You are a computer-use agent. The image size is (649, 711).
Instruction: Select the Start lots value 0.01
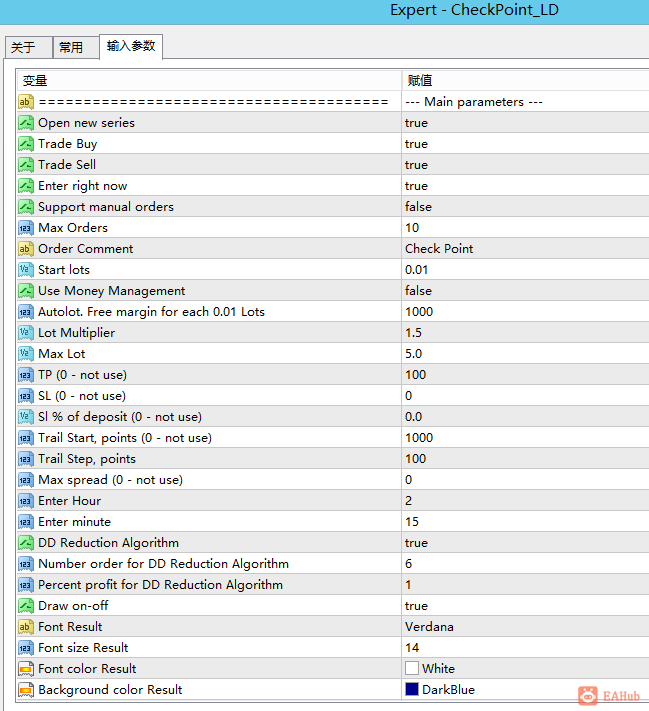coord(416,270)
